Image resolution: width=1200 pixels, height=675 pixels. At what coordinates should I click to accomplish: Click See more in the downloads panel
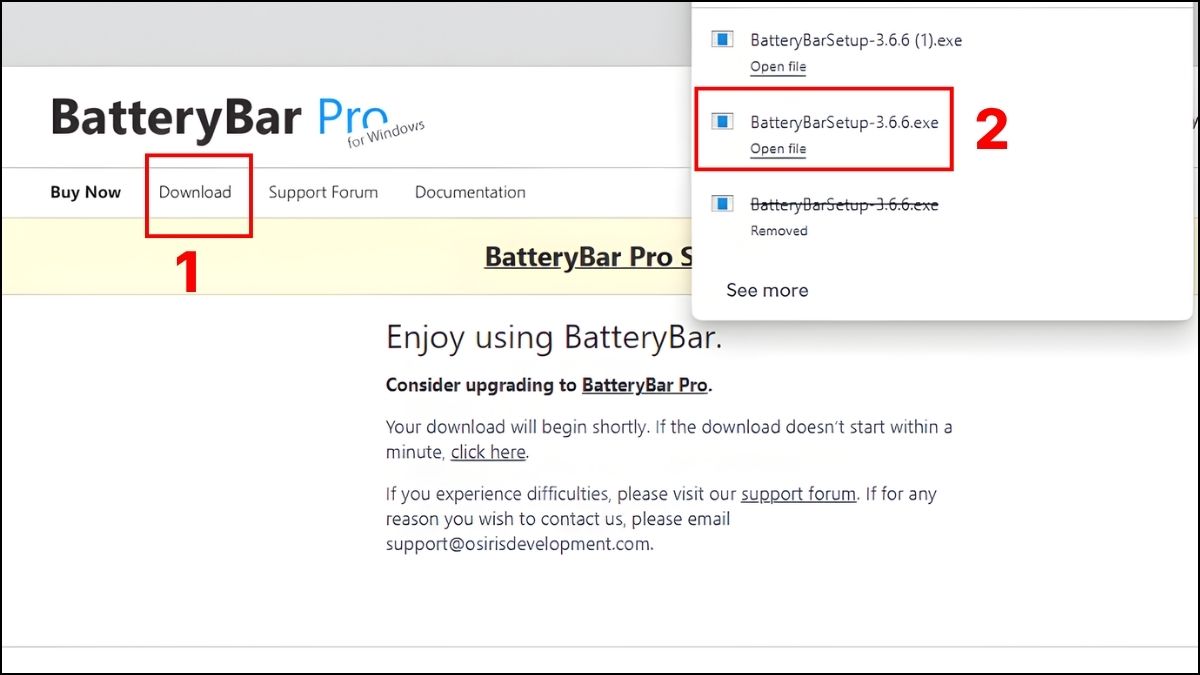[x=767, y=290]
